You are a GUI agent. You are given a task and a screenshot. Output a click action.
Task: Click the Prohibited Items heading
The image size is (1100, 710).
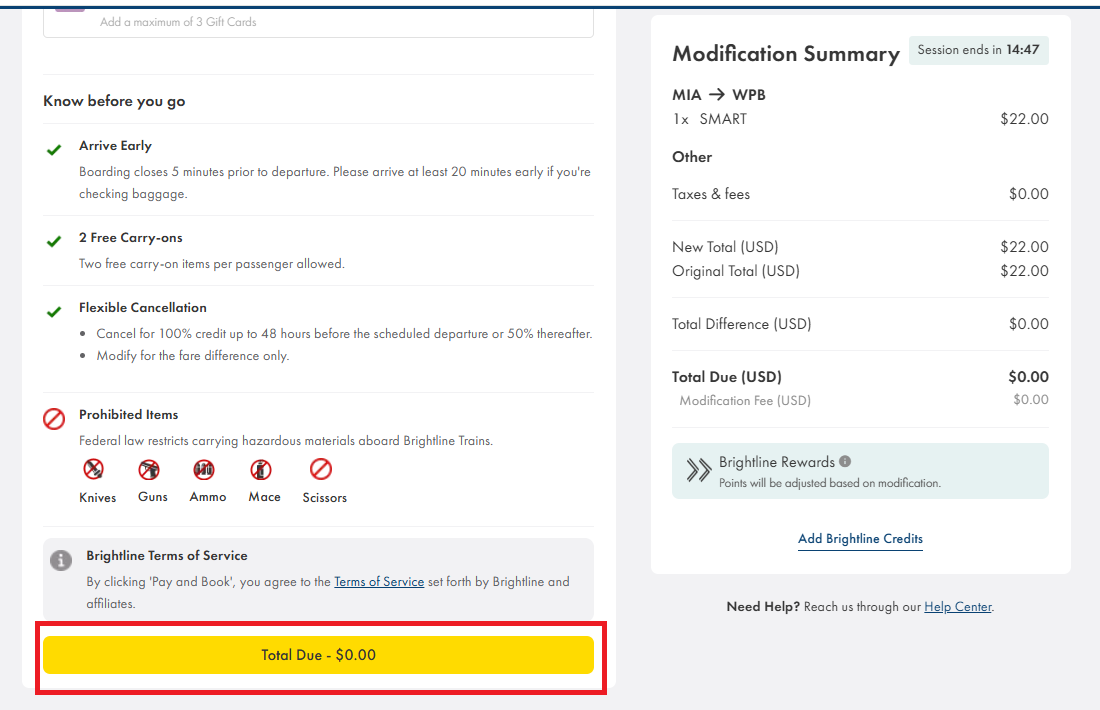(128, 415)
